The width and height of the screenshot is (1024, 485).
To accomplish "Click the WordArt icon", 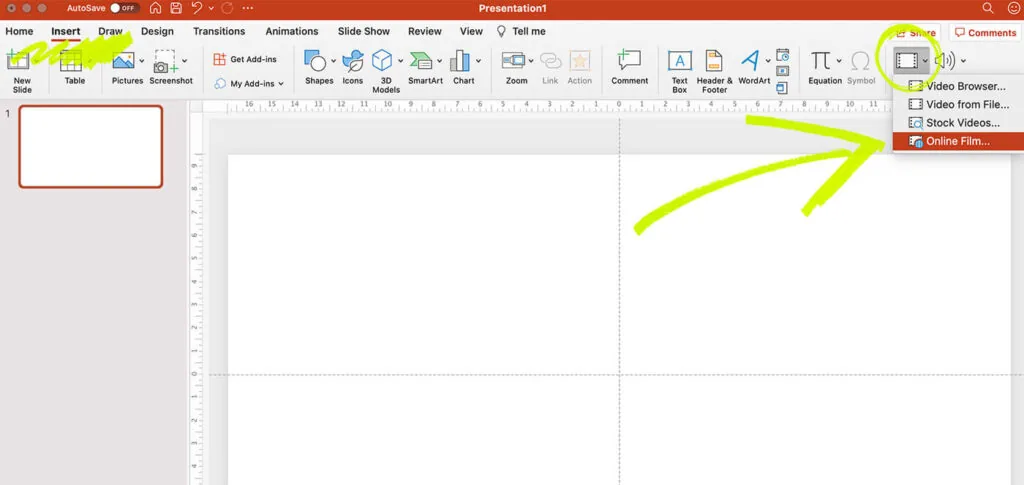I will (x=750, y=61).
